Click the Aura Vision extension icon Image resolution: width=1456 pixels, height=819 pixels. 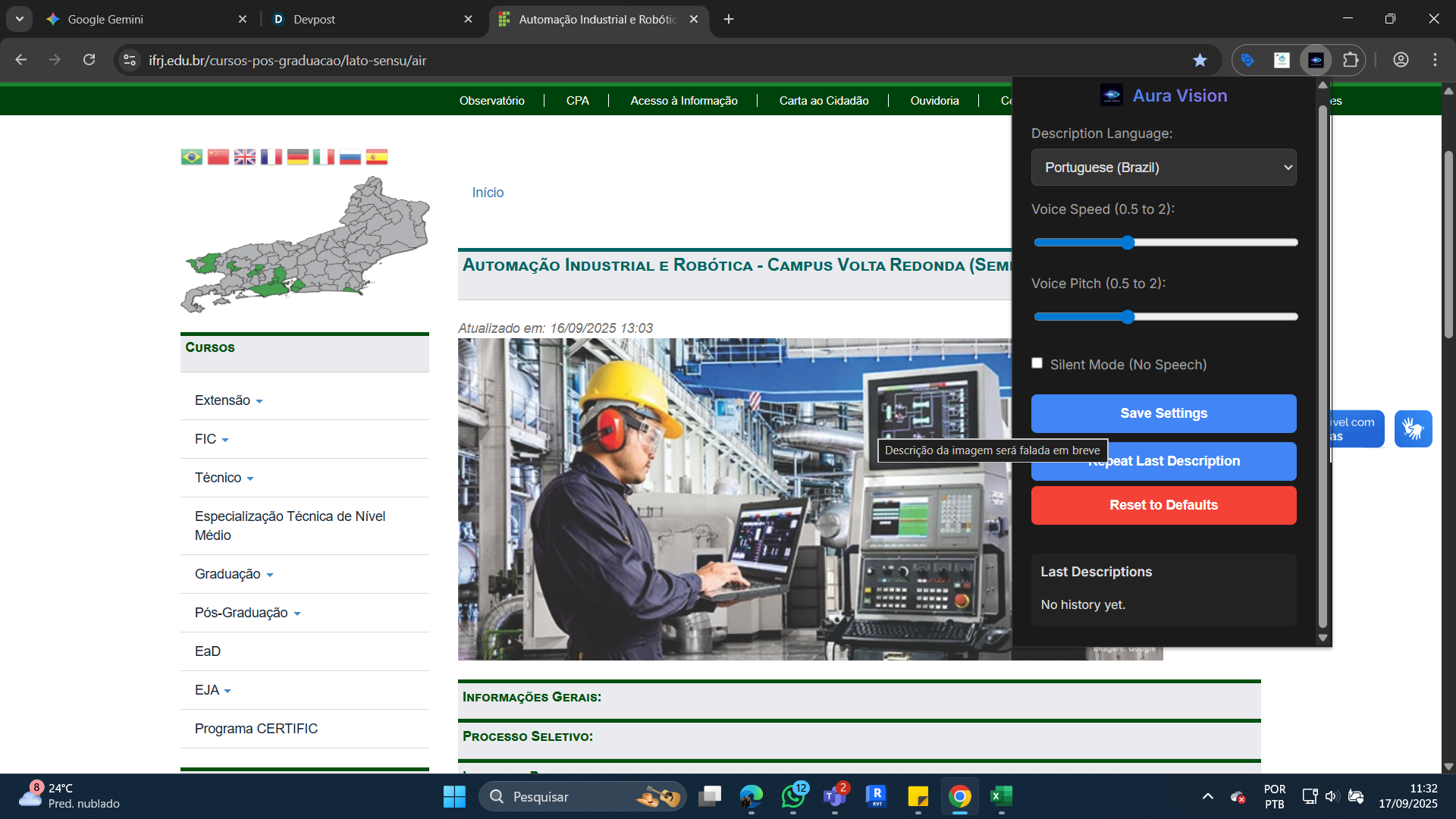[x=1316, y=60]
